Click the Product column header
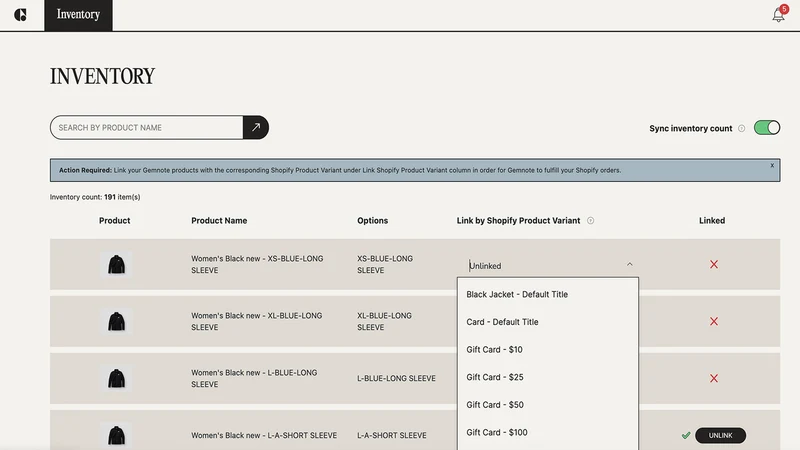 point(114,220)
